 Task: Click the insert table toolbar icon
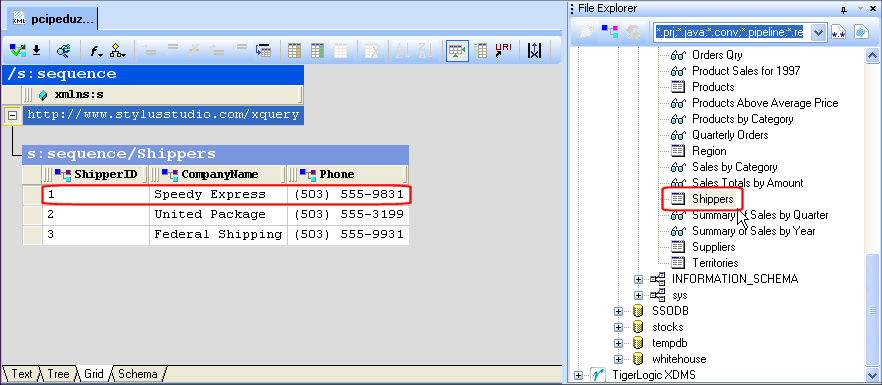click(x=263, y=51)
